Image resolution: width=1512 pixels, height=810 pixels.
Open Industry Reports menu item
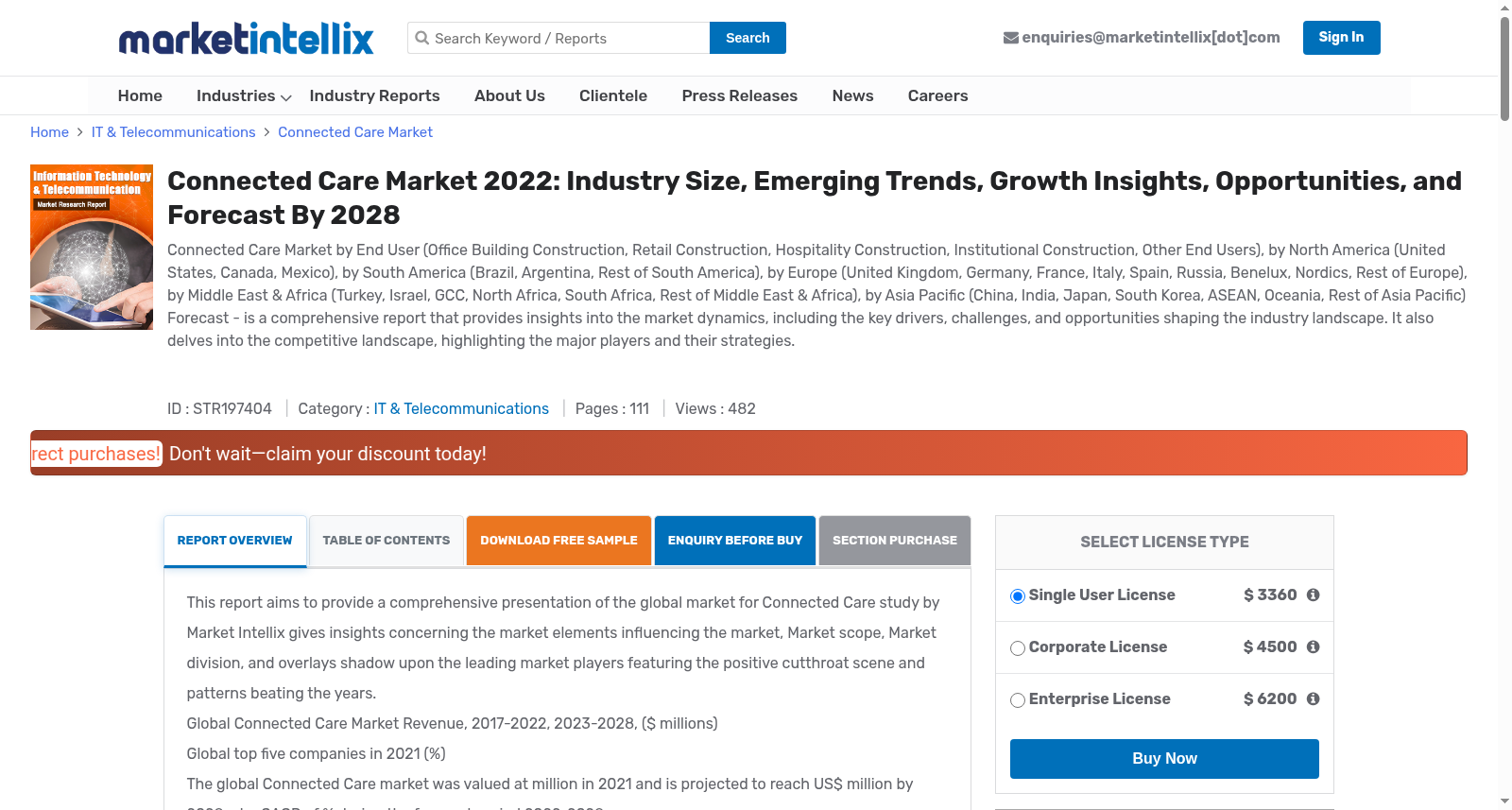pos(374,95)
